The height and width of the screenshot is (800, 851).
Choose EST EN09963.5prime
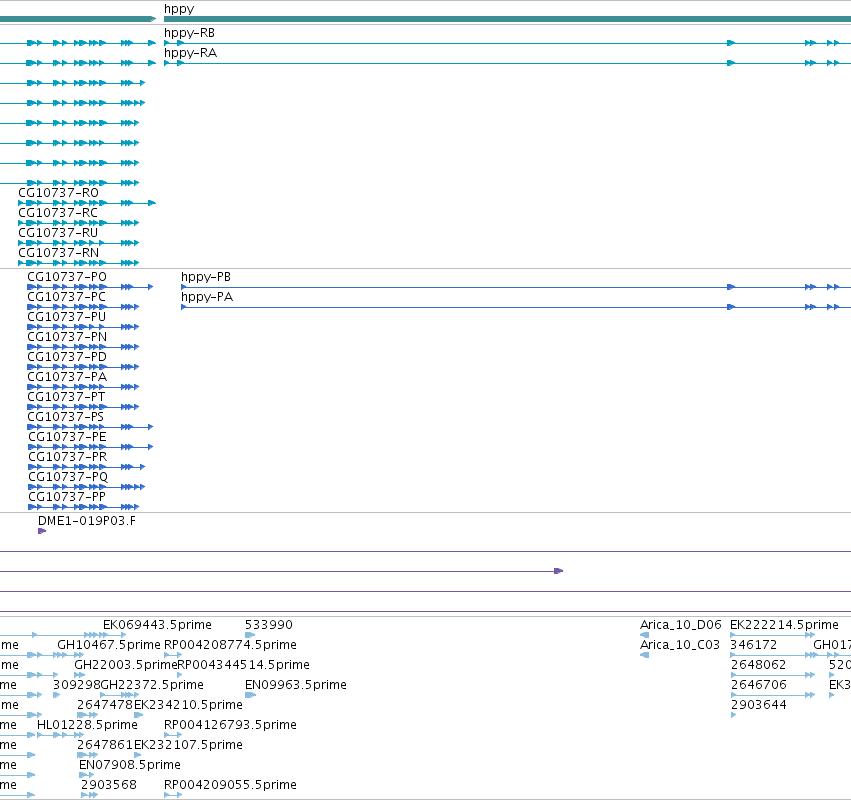296,685
